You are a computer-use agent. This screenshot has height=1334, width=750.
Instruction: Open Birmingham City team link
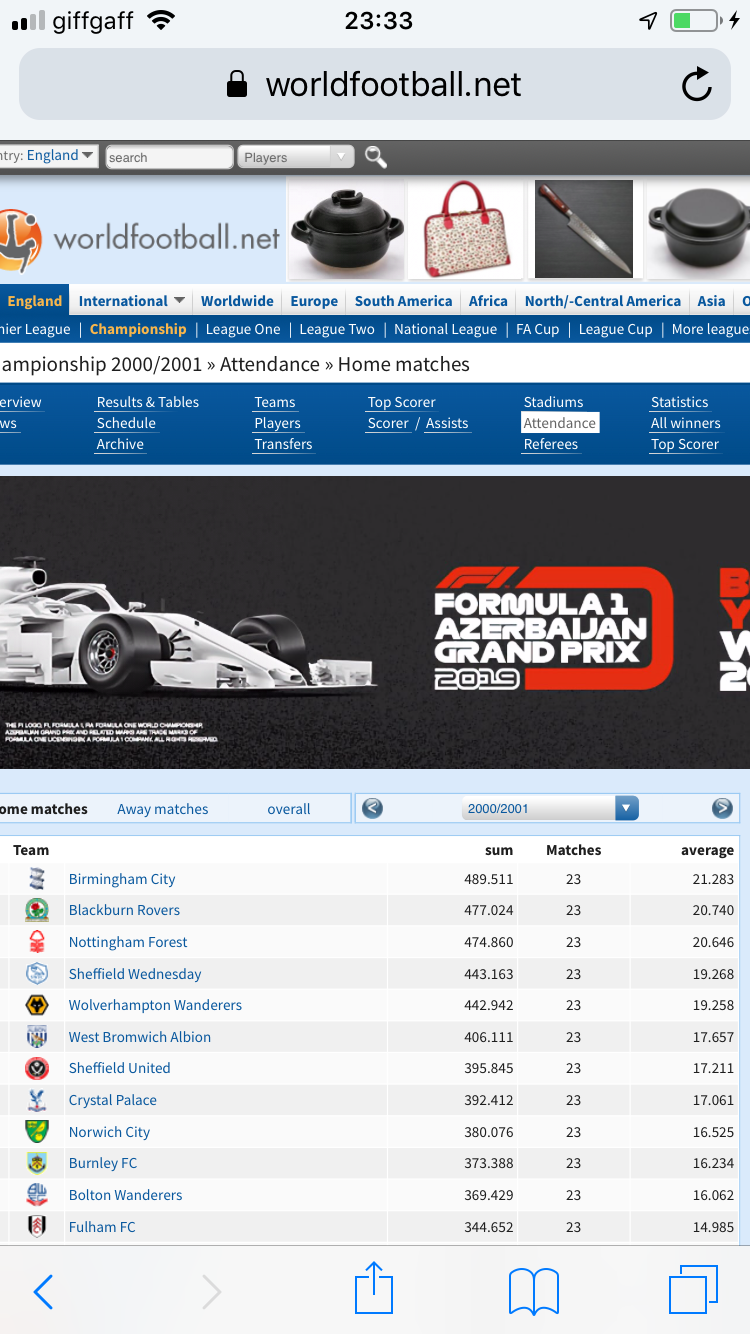[x=122, y=879]
